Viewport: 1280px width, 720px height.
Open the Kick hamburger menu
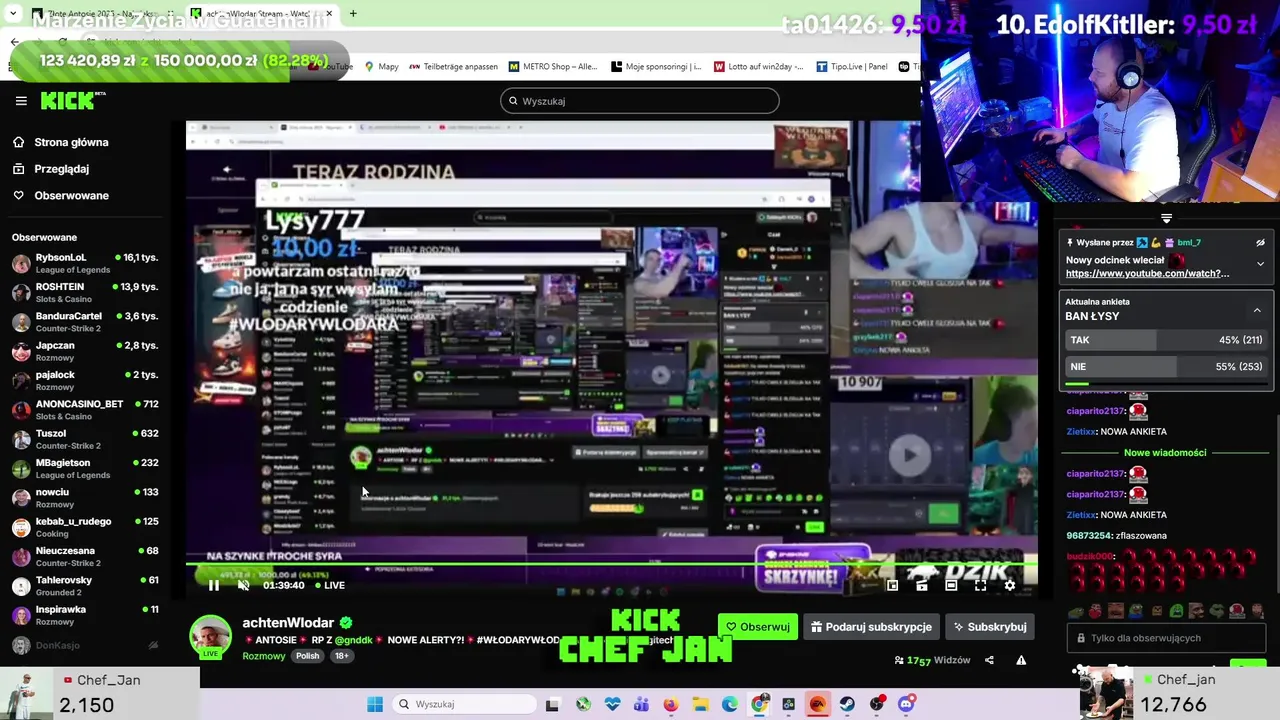point(21,101)
